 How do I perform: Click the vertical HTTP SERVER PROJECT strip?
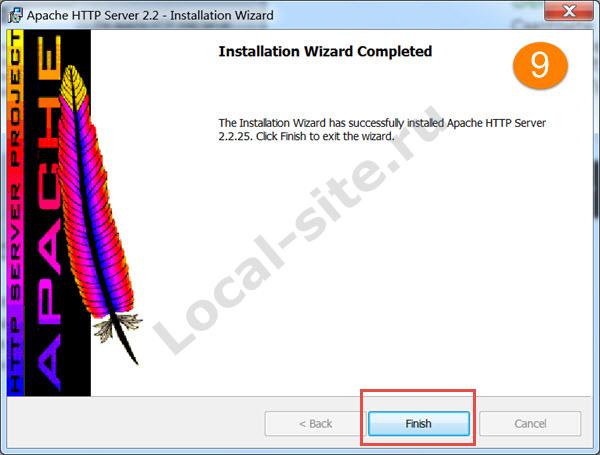coord(15,212)
